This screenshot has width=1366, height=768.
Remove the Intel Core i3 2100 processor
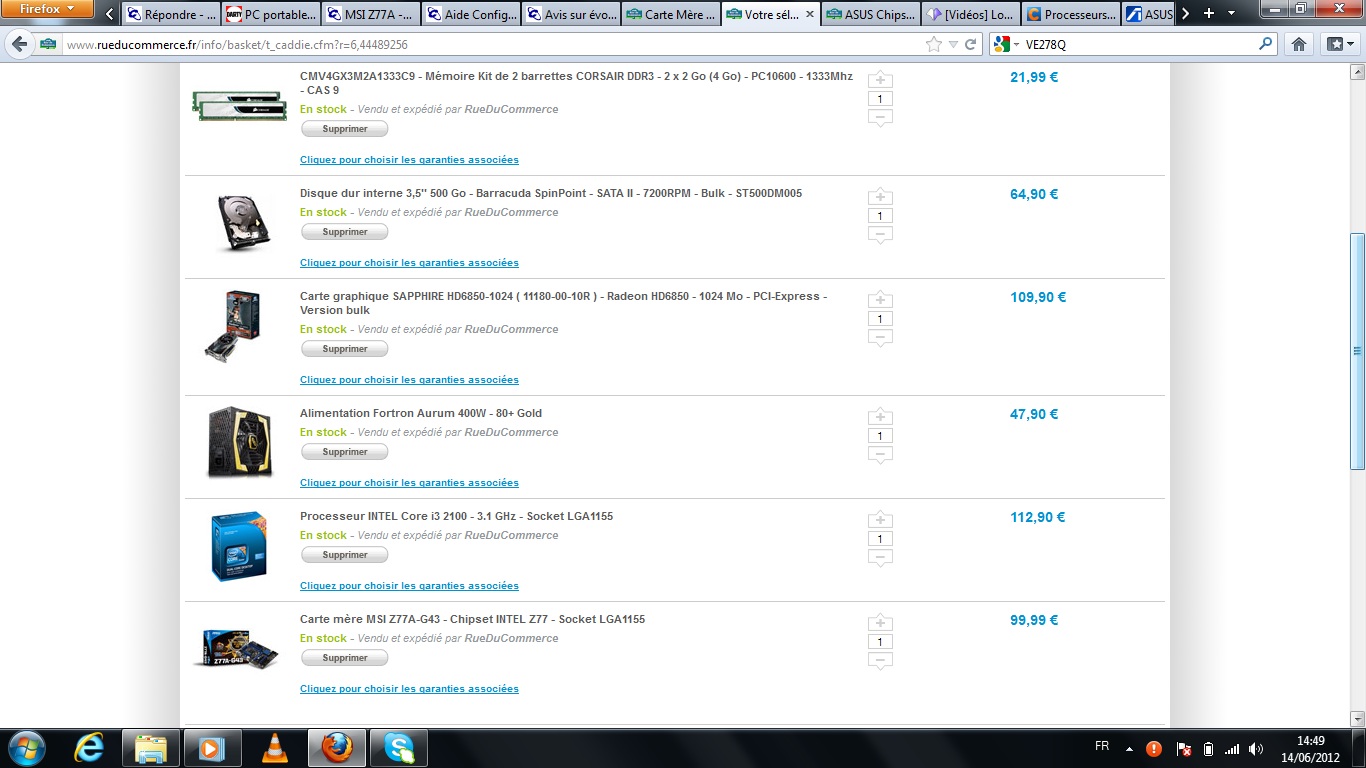[344, 555]
